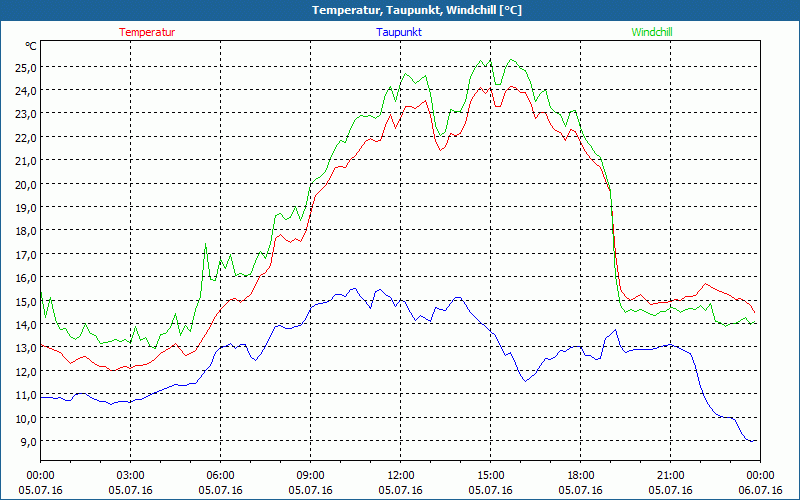The width and height of the screenshot is (800, 500).
Task: Click the 15:00 time axis label
Action: coord(490,476)
